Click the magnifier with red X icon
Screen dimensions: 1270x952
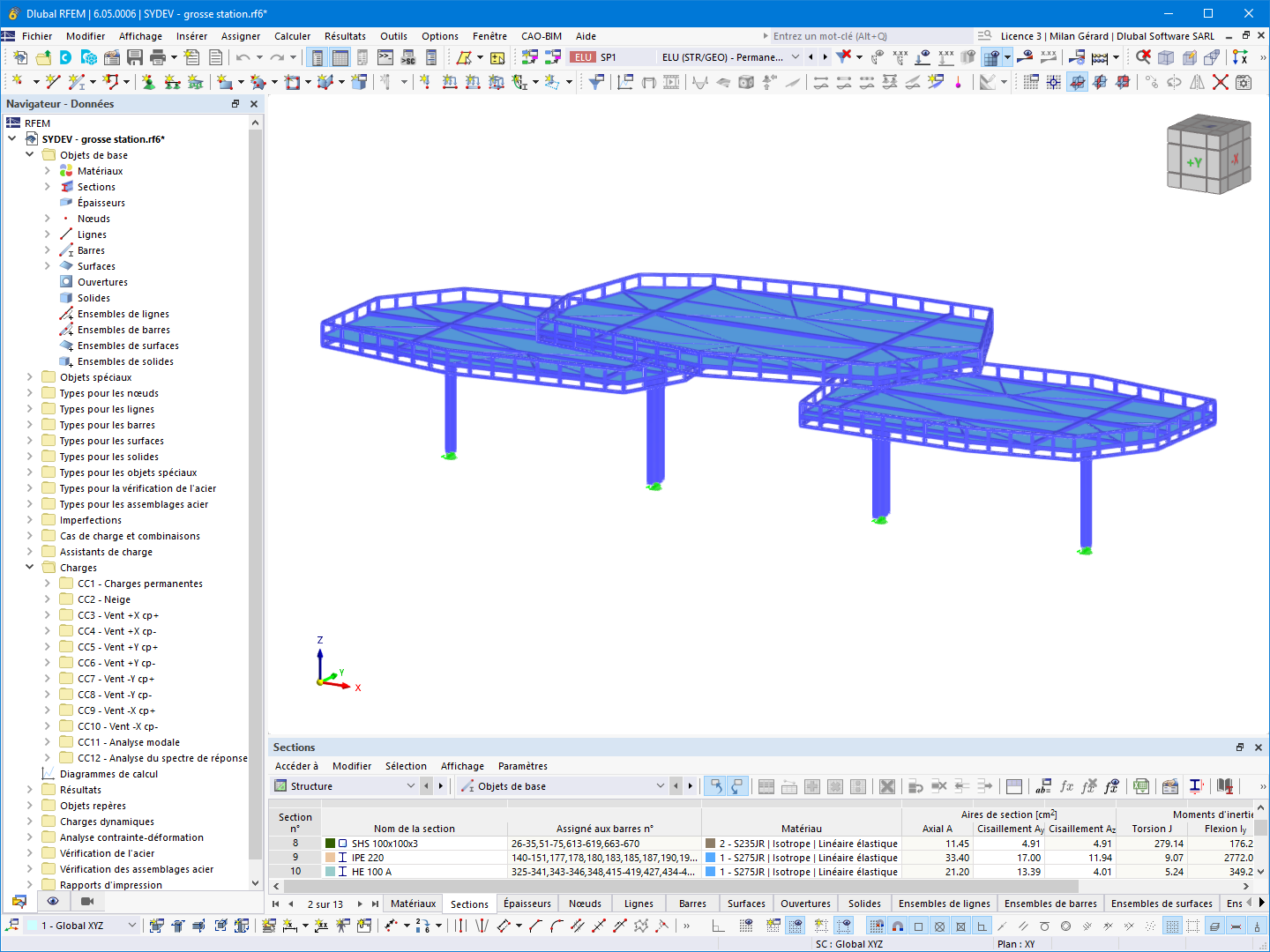1143,57
